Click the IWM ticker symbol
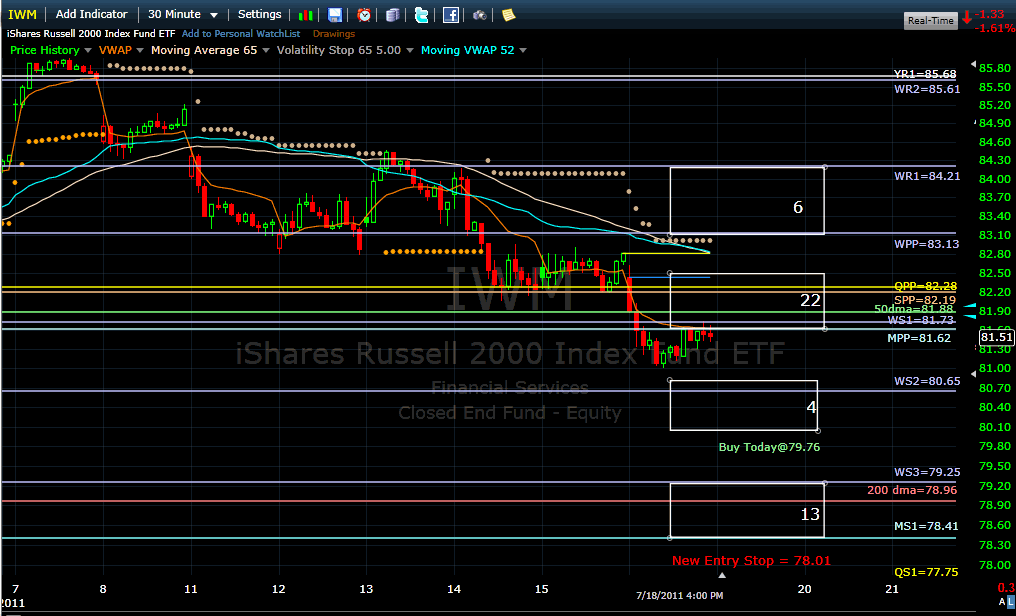The height and width of the screenshot is (616, 1016). point(22,14)
